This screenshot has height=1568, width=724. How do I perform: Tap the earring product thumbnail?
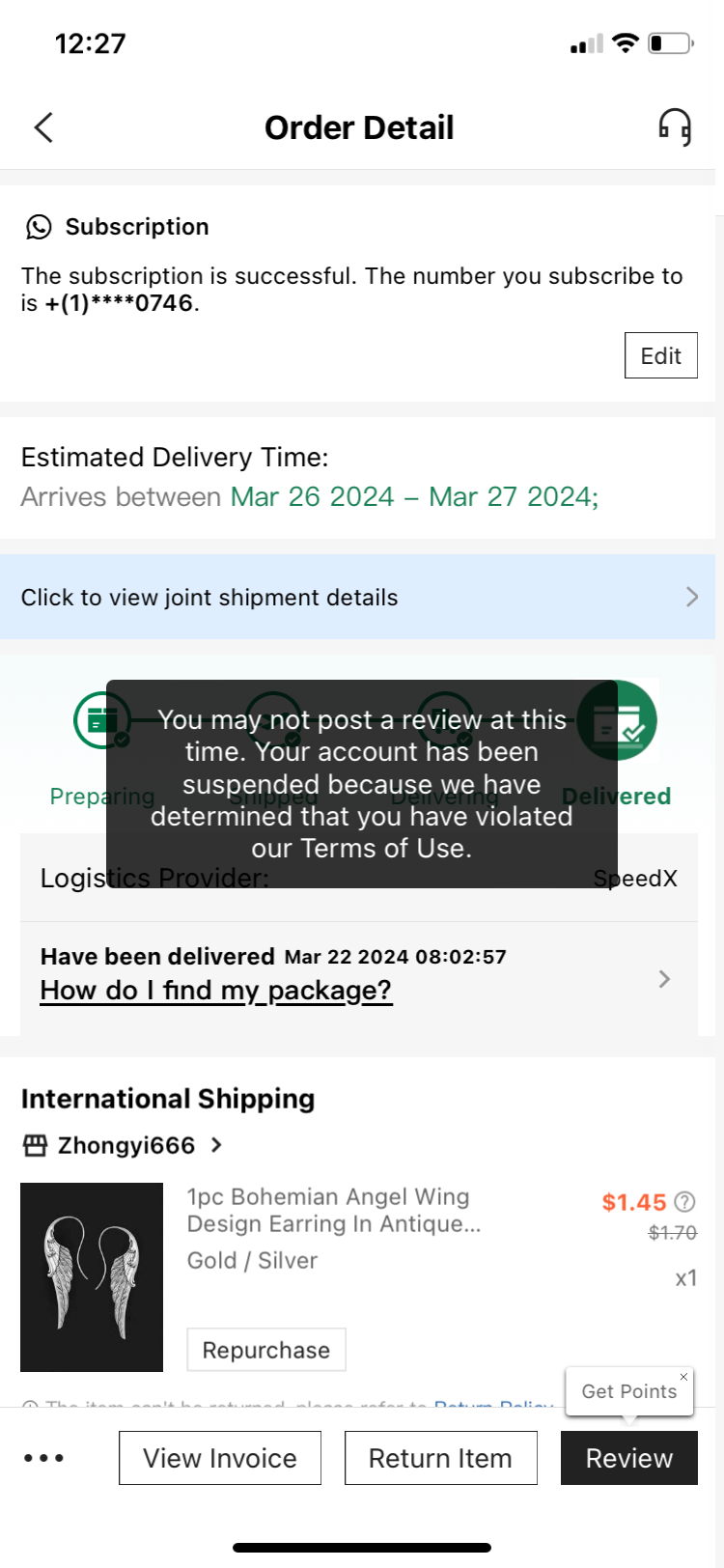click(92, 1276)
